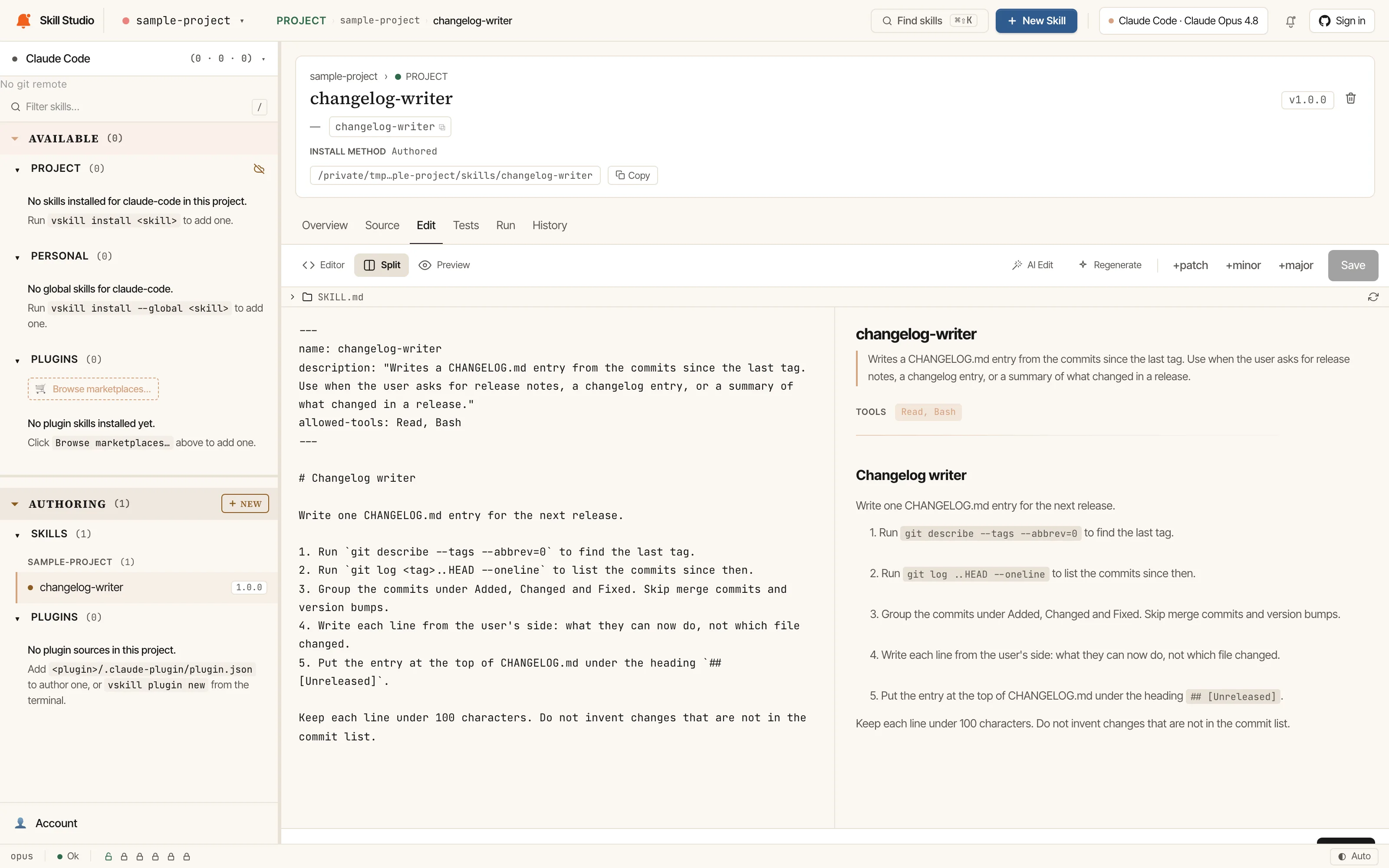Viewport: 1389px width, 868px height.
Task: Click the slash shortcut badge in filter box
Action: pos(260,107)
